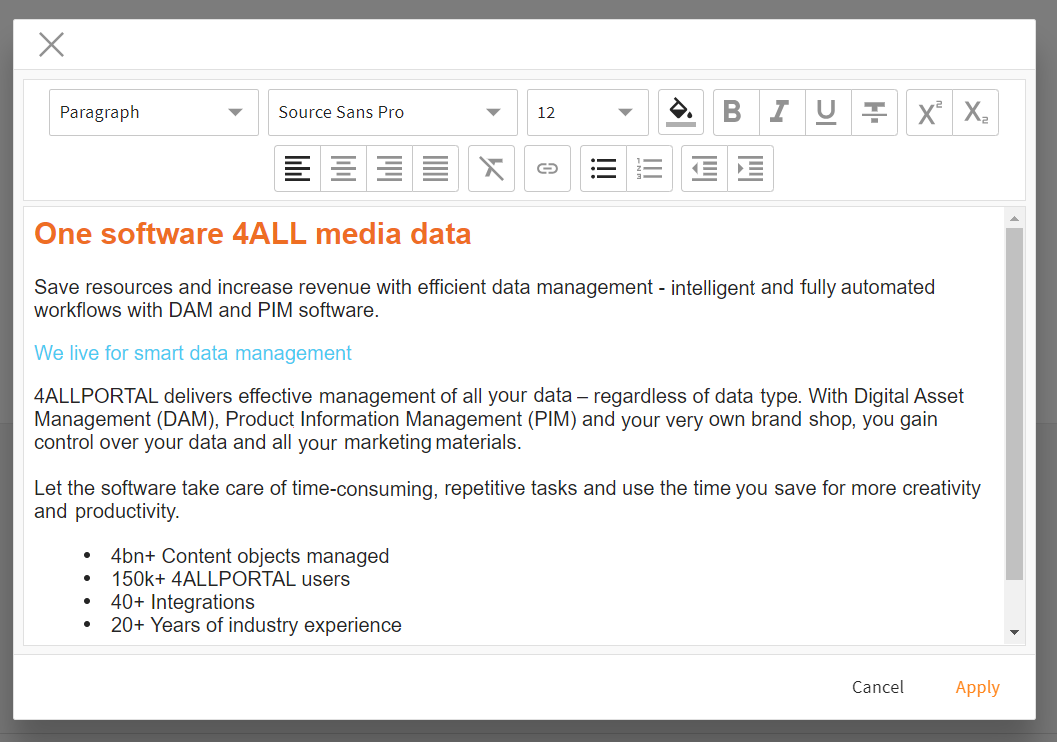
Task: Open the fill color bucket picker
Action: coord(681,113)
